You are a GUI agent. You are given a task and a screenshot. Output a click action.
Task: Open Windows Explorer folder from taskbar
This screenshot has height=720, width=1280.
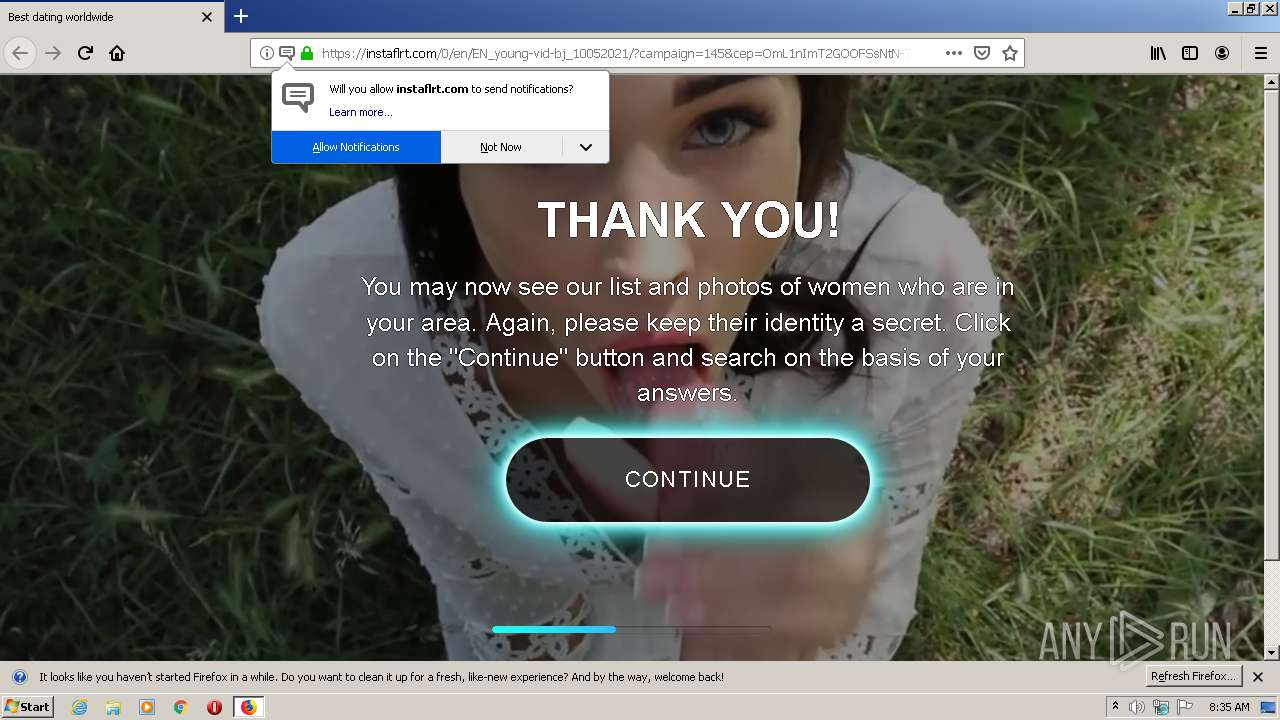tap(113, 707)
